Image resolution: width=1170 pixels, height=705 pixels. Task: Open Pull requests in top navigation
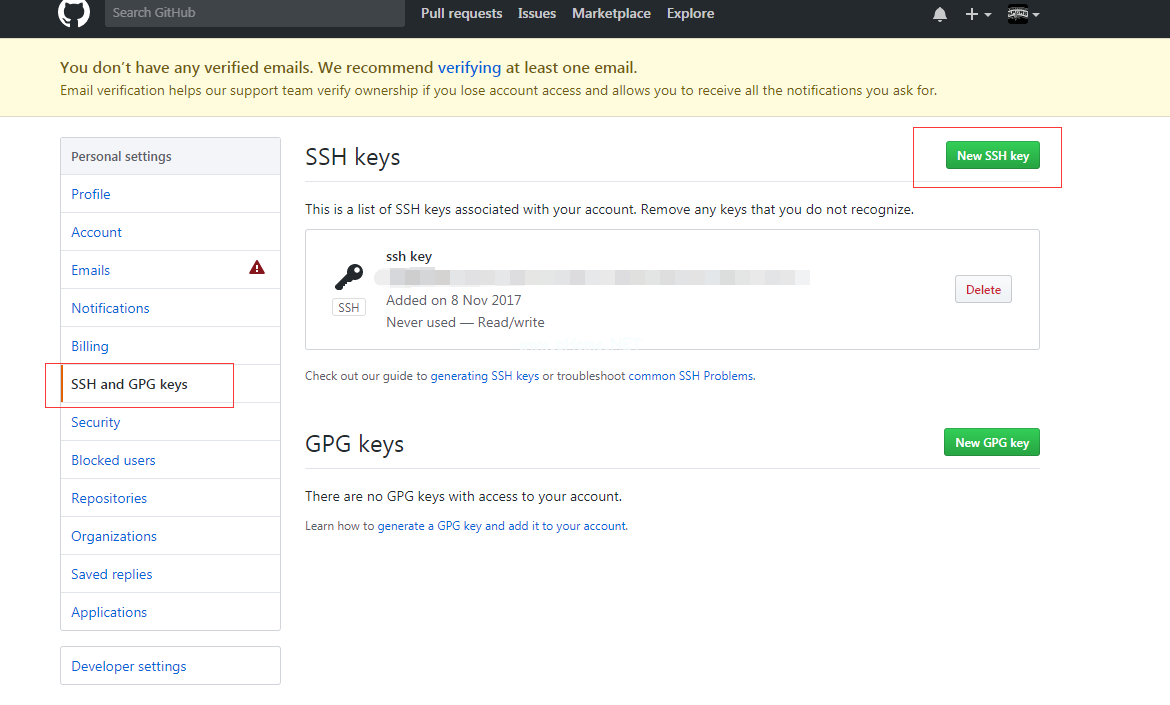coord(461,13)
